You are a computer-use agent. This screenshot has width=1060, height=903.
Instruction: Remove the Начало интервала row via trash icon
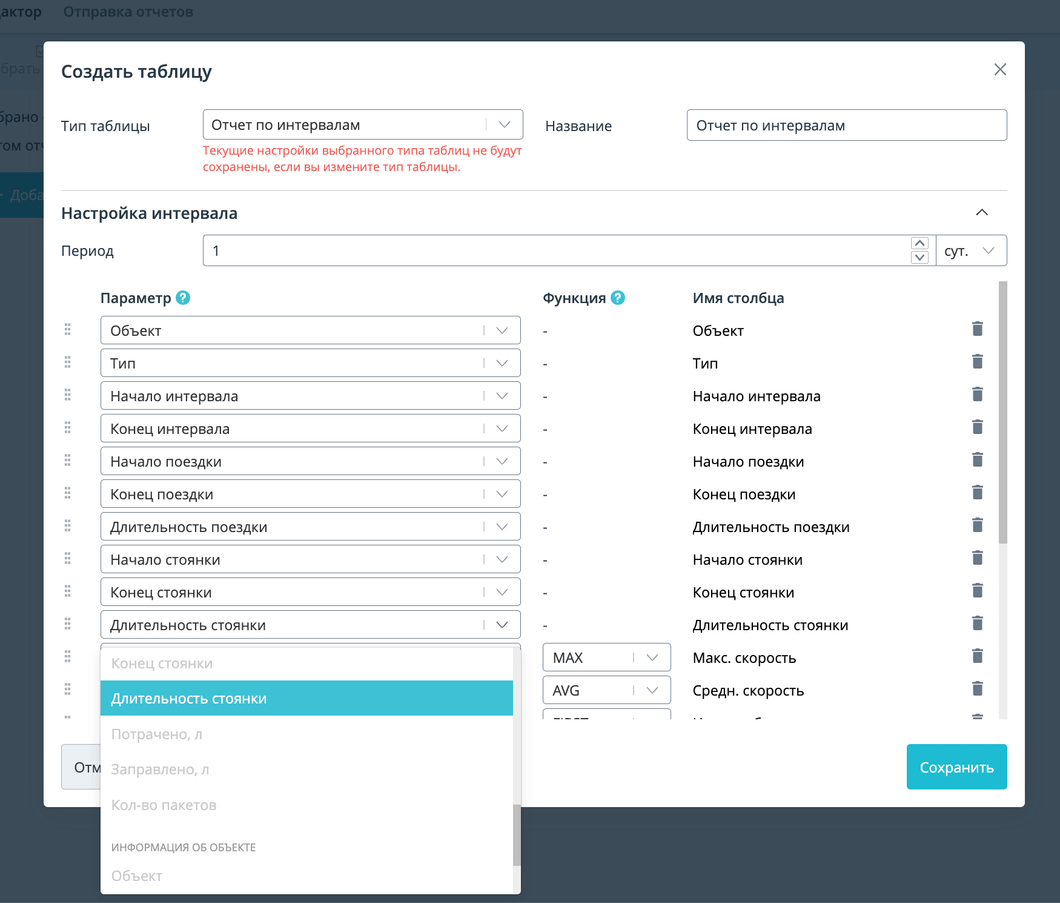[x=977, y=394]
